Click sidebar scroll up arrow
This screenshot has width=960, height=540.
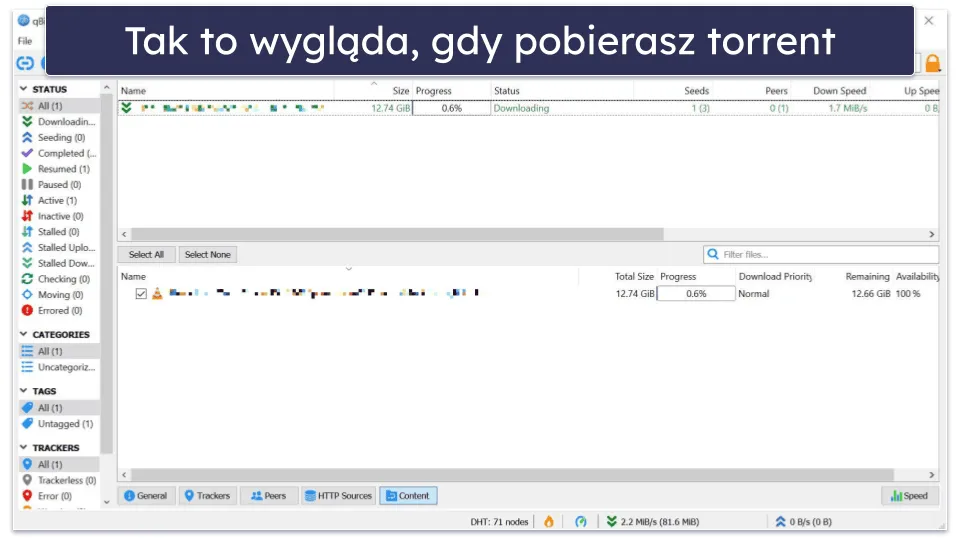click(x=107, y=88)
